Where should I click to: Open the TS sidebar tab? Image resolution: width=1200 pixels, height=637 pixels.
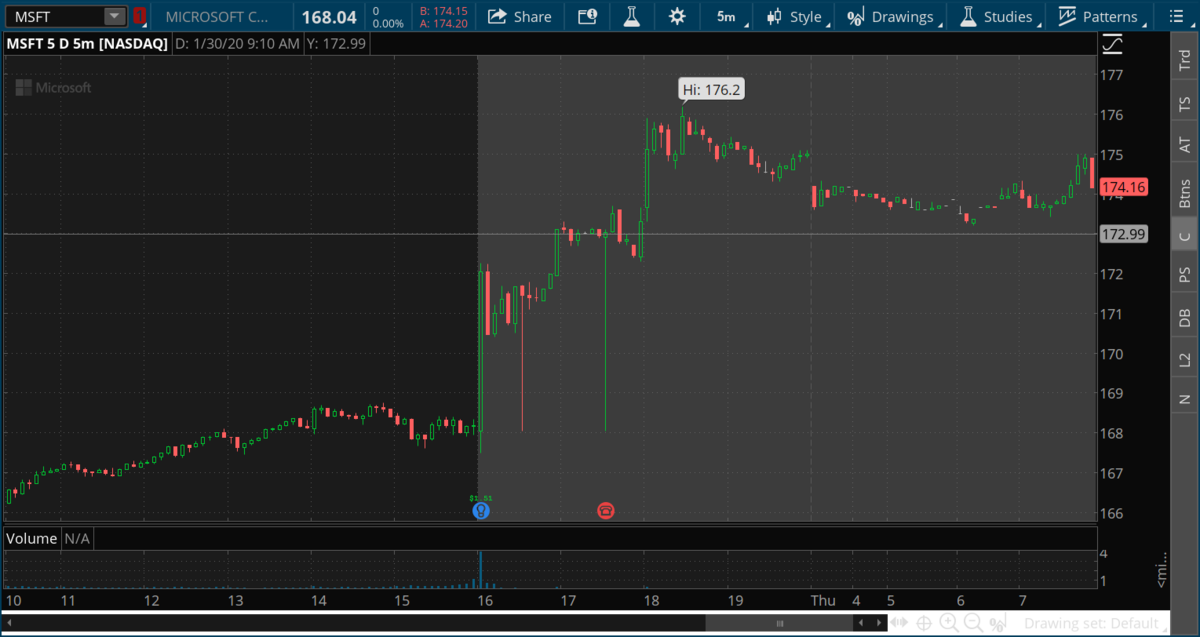1184,103
